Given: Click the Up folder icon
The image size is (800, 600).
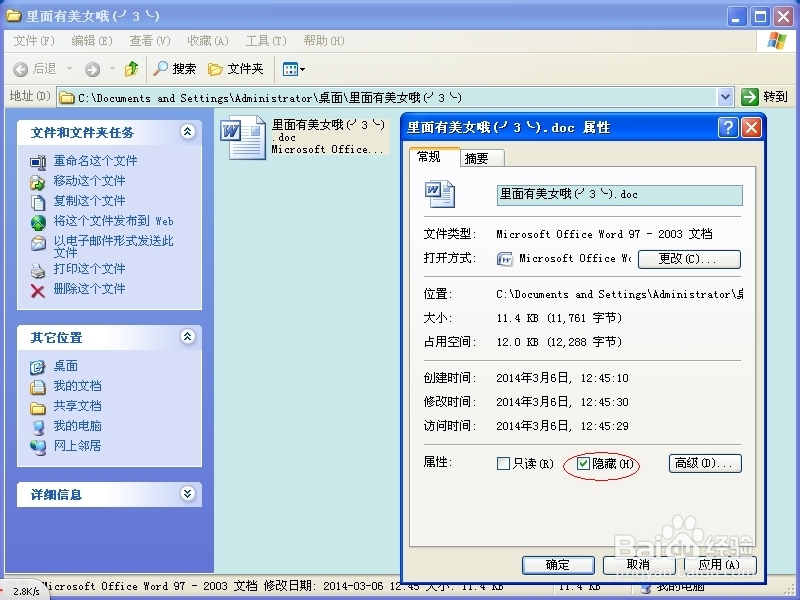Looking at the screenshot, I should [132, 68].
